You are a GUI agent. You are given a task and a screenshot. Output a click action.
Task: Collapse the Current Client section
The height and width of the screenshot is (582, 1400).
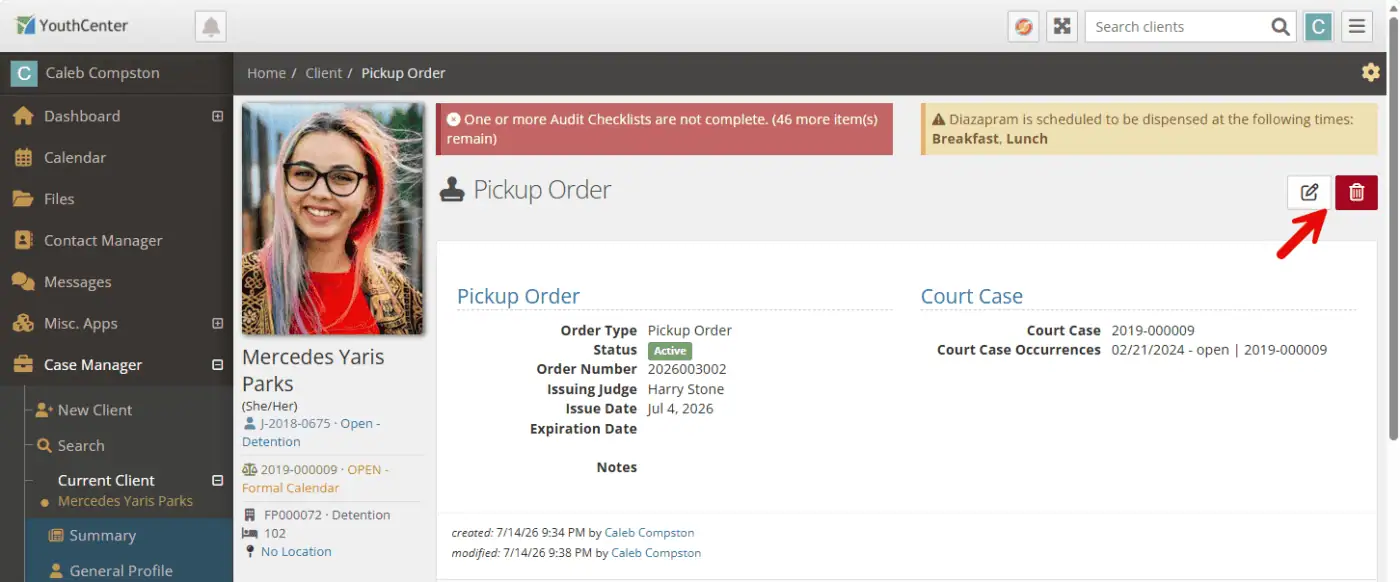pyautogui.click(x=217, y=480)
